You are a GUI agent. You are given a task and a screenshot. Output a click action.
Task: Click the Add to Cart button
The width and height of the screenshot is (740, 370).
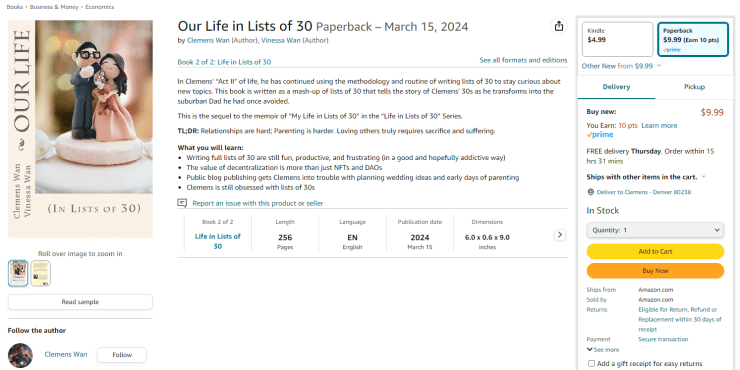[x=655, y=252]
